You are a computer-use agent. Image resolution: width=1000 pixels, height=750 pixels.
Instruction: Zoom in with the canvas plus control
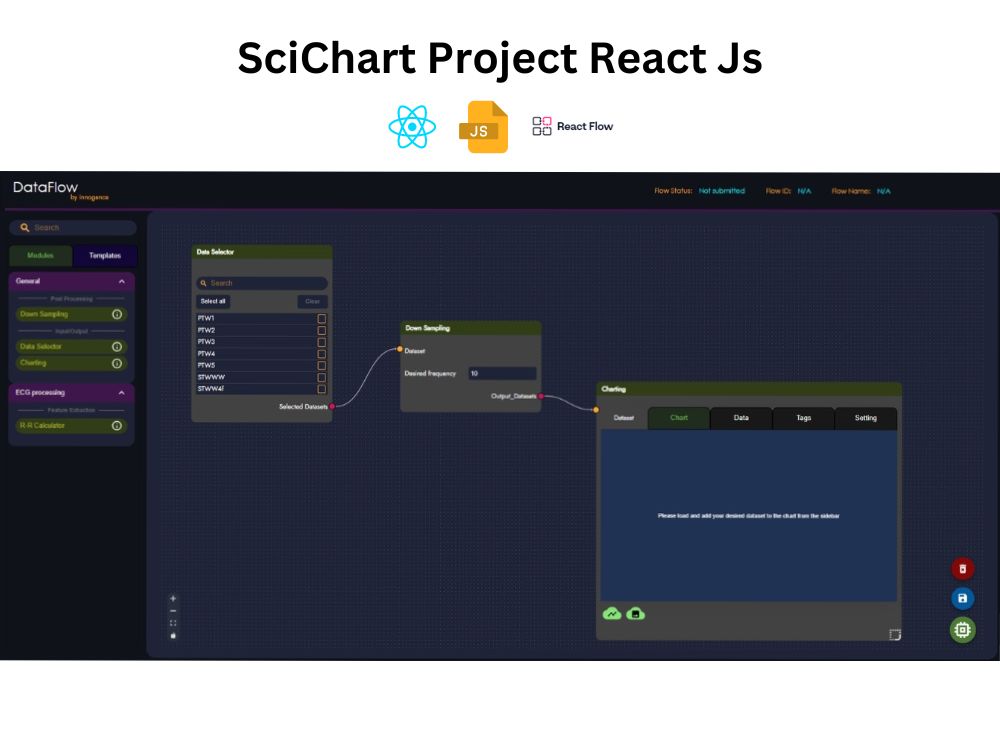(173, 599)
